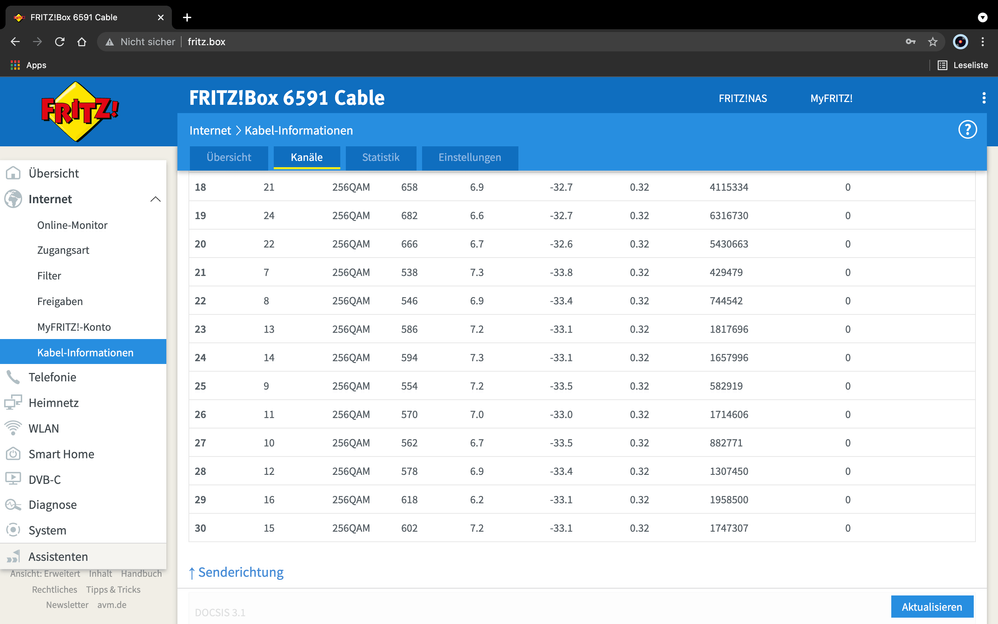
Task: Click the Aktualisieren button
Action: coord(932,607)
